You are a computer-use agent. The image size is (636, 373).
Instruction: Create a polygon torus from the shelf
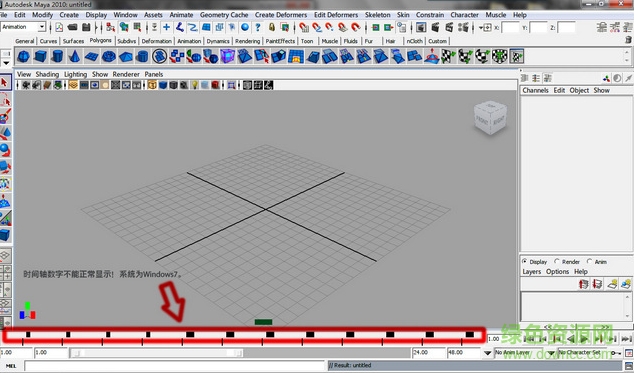[108, 56]
